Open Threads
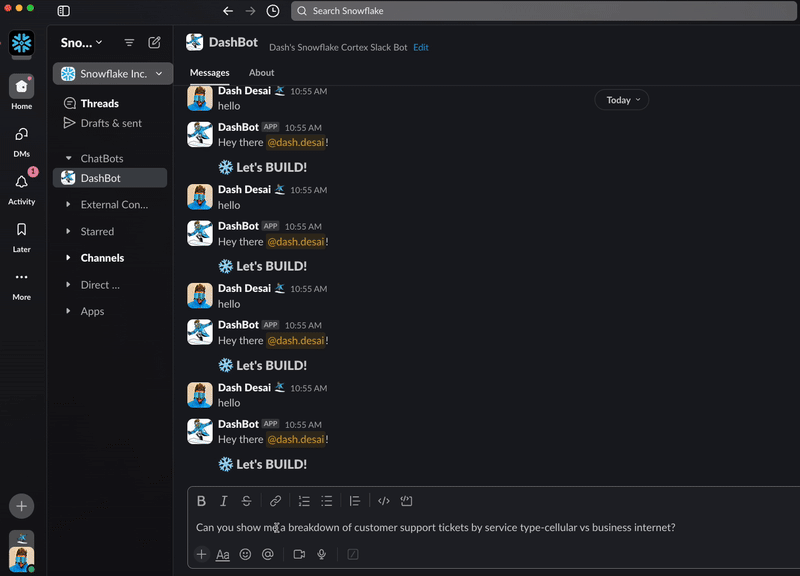 pyautogui.click(x=99, y=104)
